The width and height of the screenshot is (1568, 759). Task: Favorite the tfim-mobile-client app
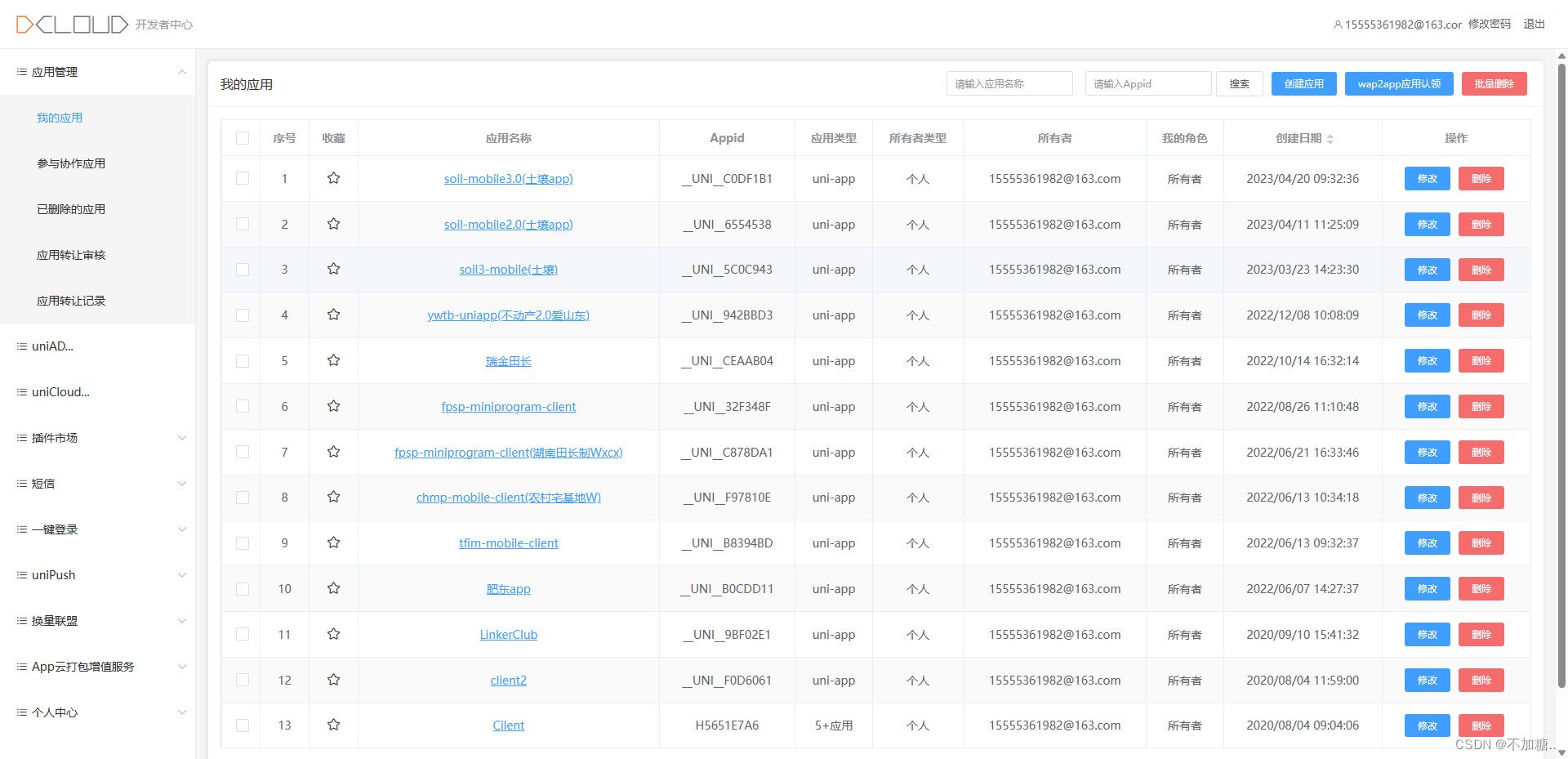(x=333, y=542)
